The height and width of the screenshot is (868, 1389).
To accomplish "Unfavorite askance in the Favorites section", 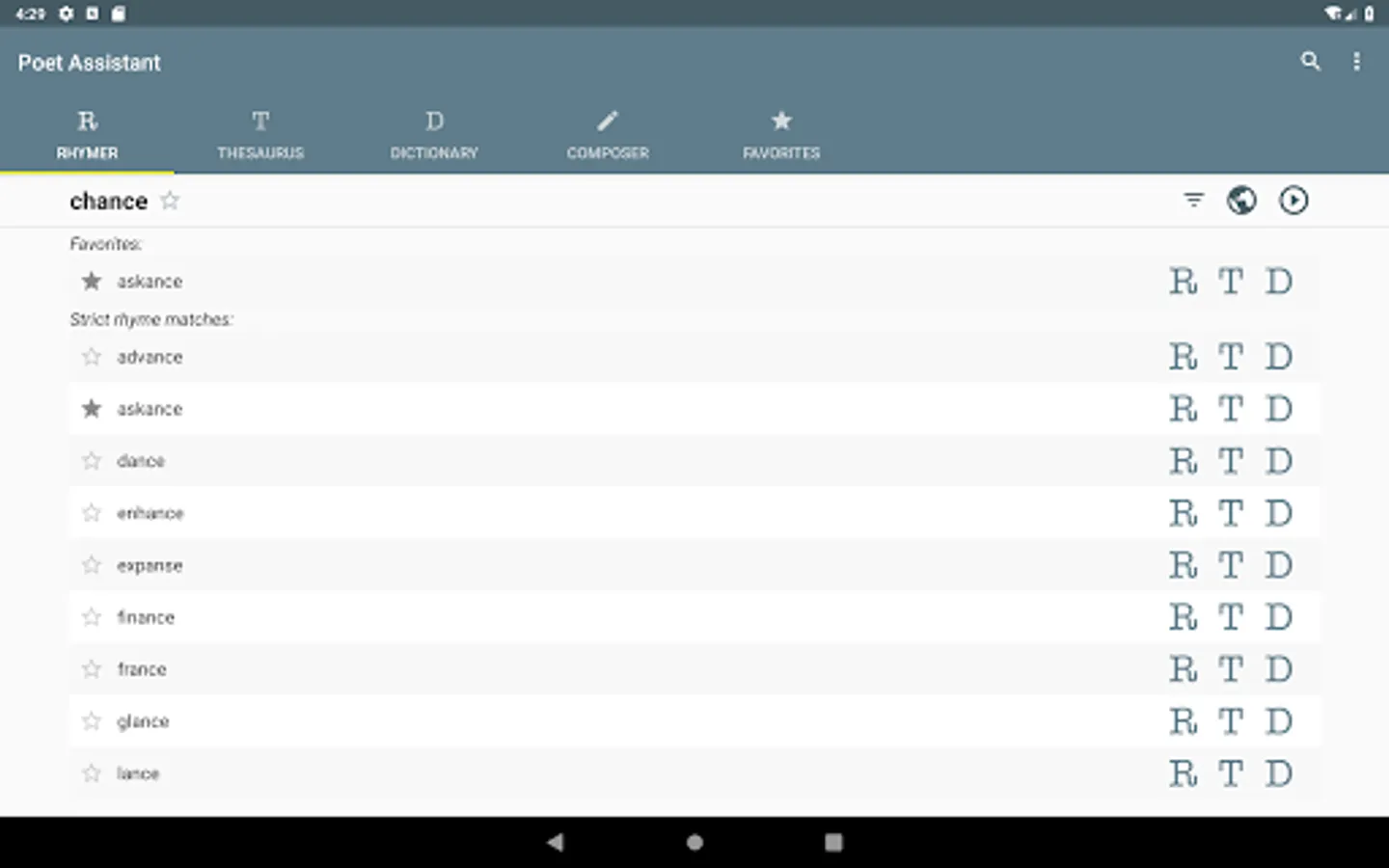I will pyautogui.click(x=92, y=282).
